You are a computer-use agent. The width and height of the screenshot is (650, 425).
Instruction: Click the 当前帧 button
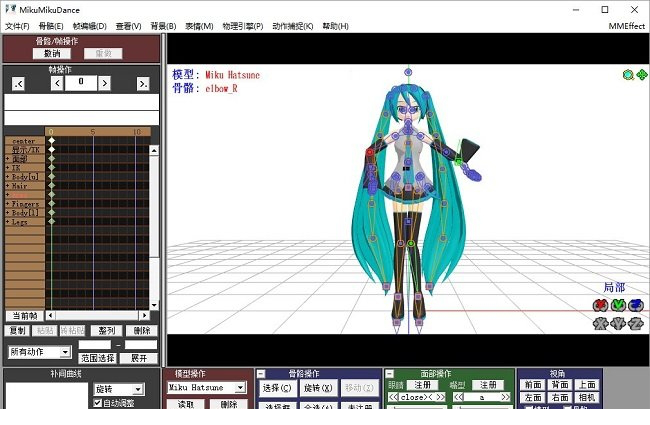tap(25, 316)
